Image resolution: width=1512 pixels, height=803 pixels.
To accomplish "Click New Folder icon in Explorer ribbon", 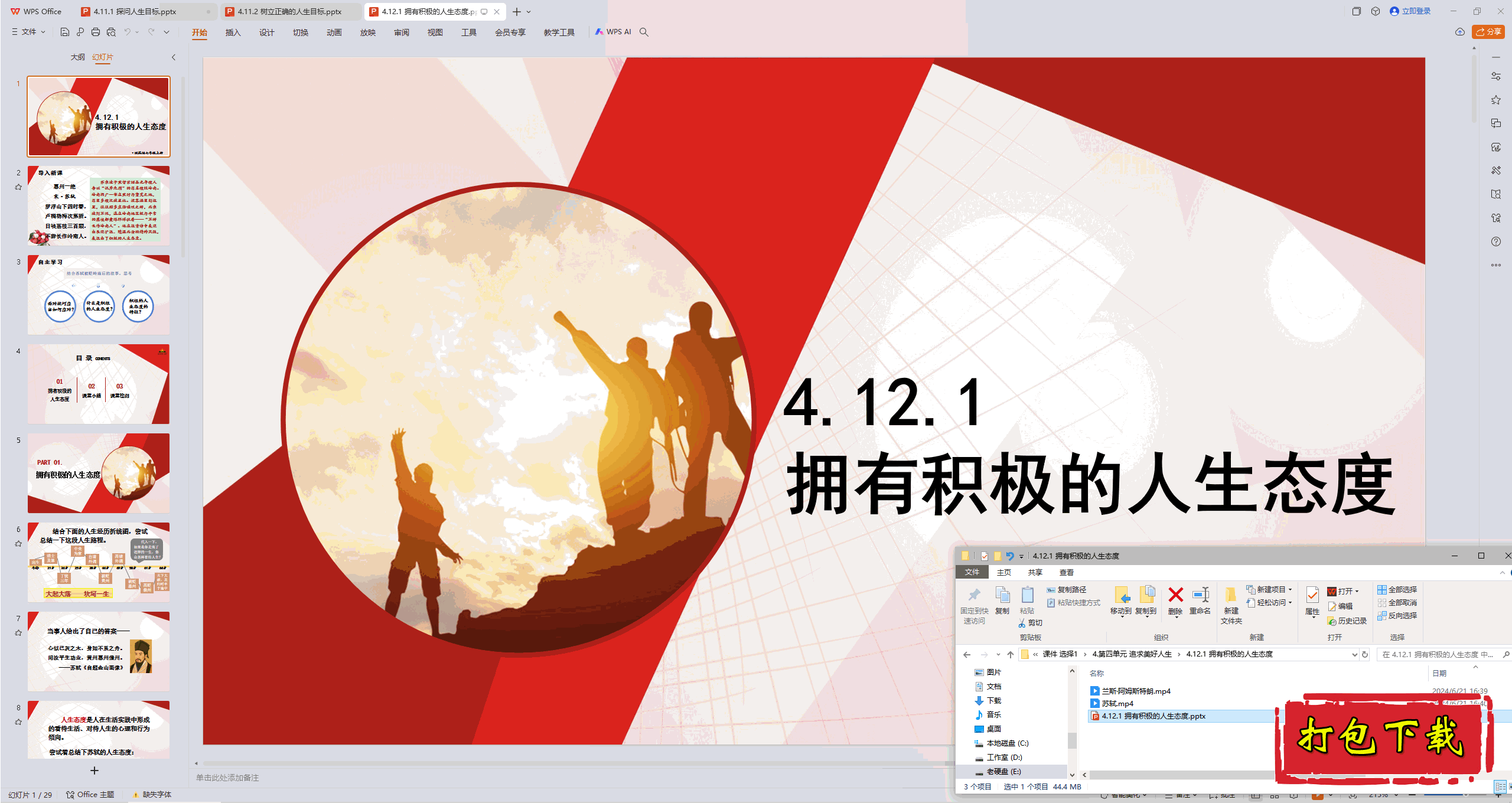I will click(1231, 595).
